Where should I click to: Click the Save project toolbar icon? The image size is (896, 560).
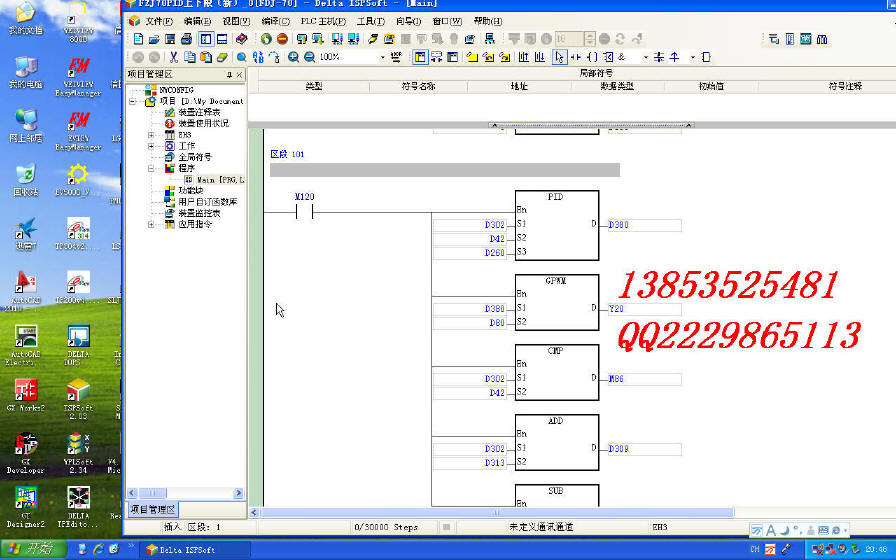click(171, 39)
